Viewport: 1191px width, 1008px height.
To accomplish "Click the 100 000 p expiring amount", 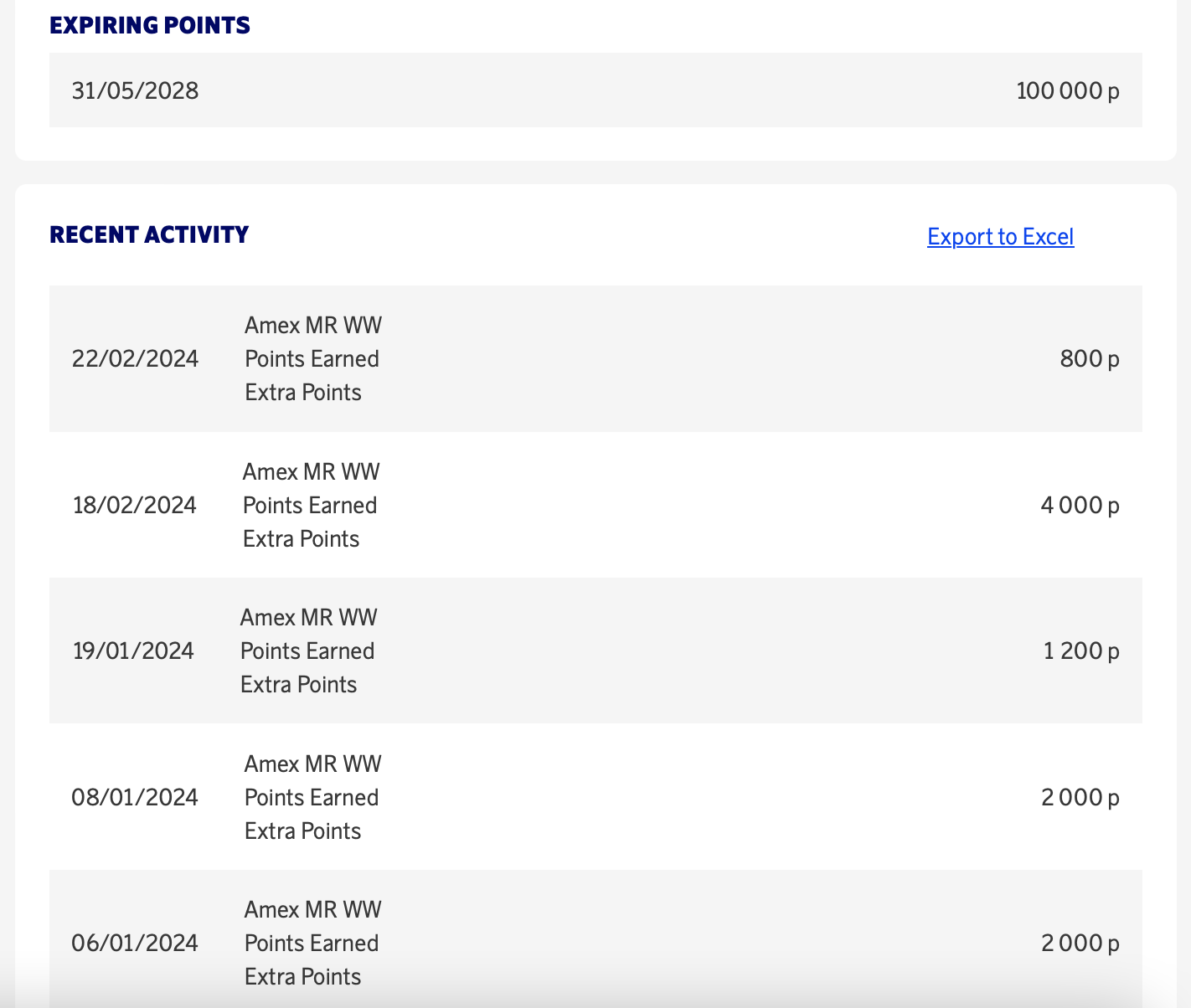I will (x=1067, y=90).
